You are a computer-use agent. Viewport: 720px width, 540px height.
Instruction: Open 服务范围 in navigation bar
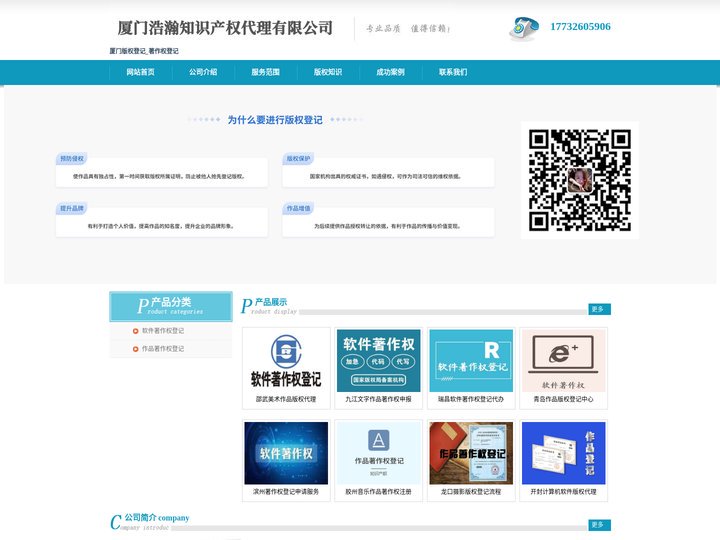pyautogui.click(x=265, y=72)
